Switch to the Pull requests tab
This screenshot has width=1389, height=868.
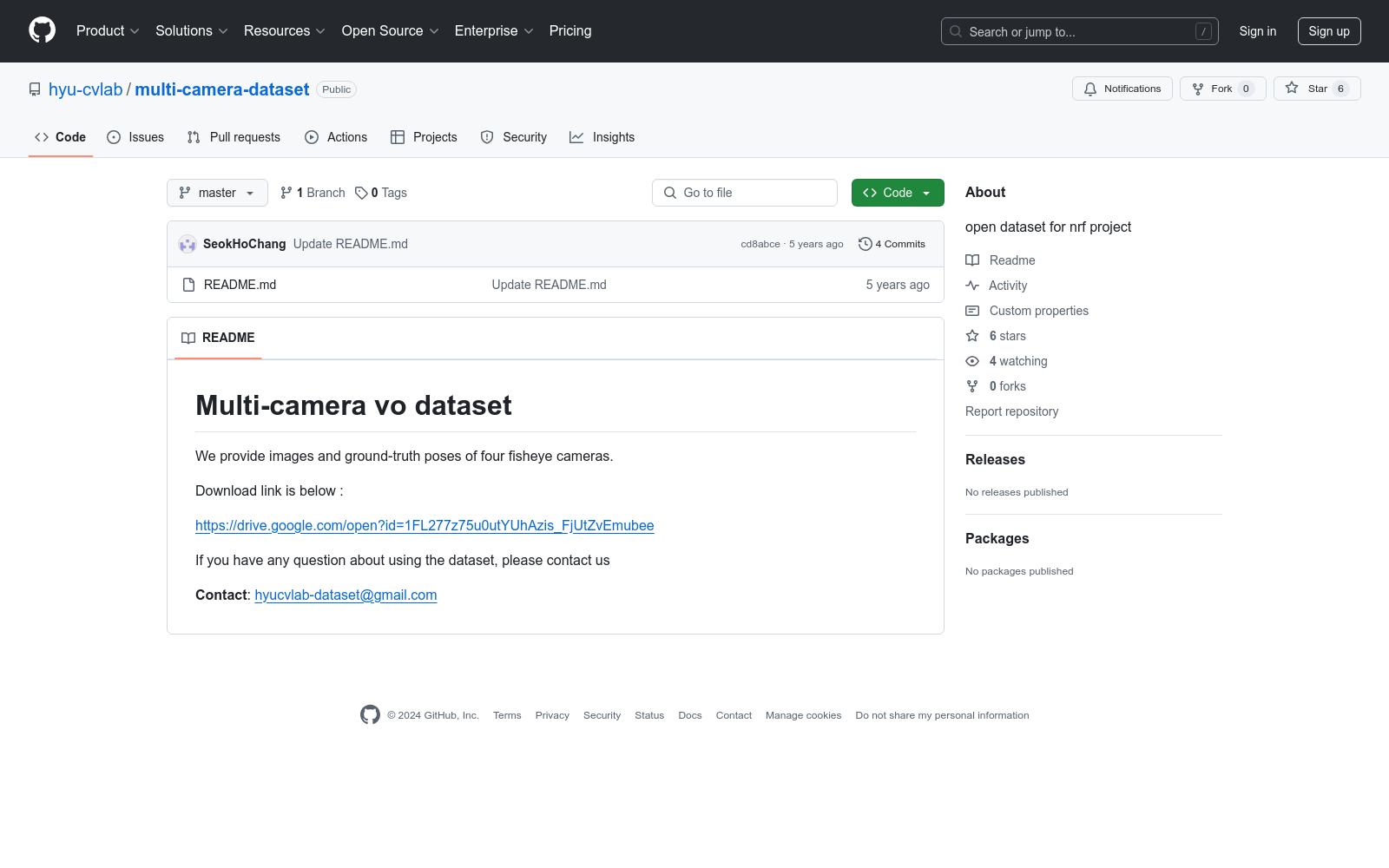[234, 137]
